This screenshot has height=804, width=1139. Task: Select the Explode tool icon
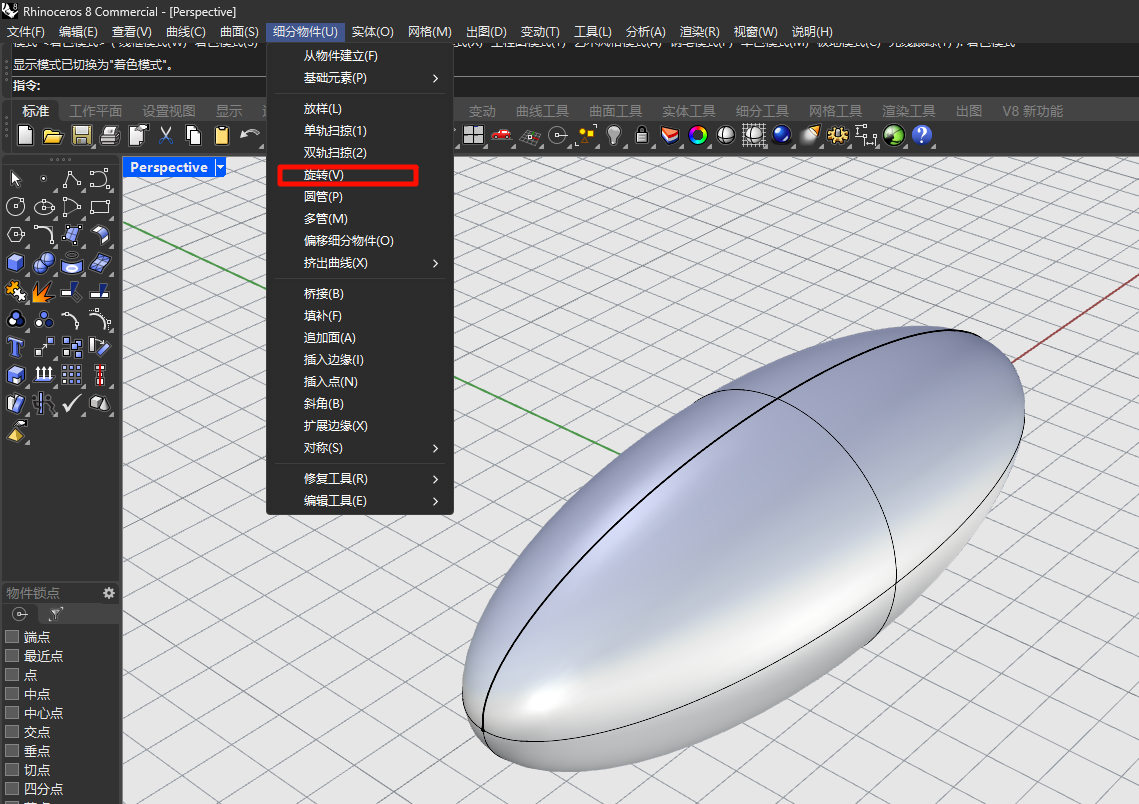point(43,292)
